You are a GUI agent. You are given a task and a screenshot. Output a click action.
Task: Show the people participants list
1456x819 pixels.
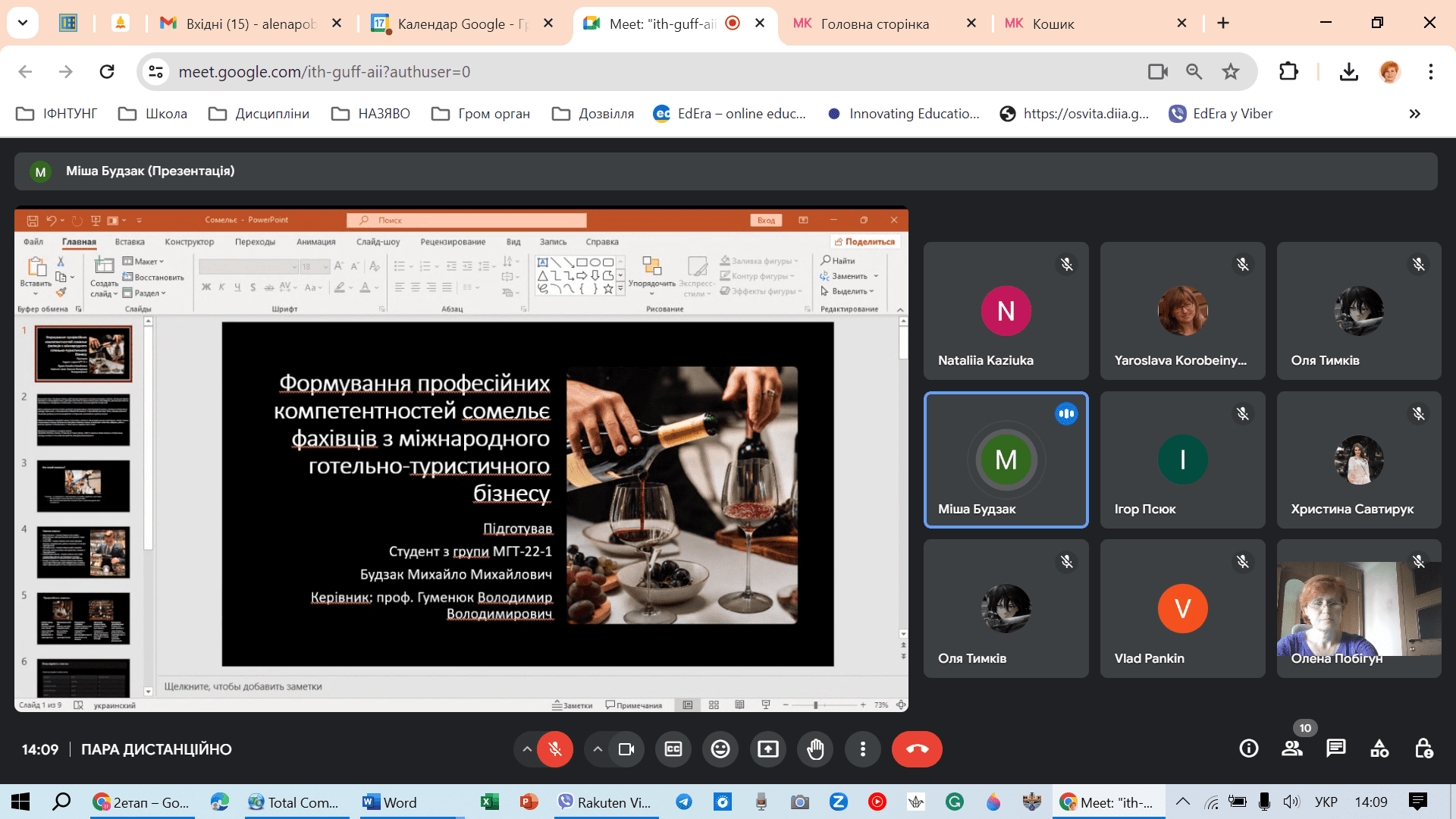(1291, 749)
